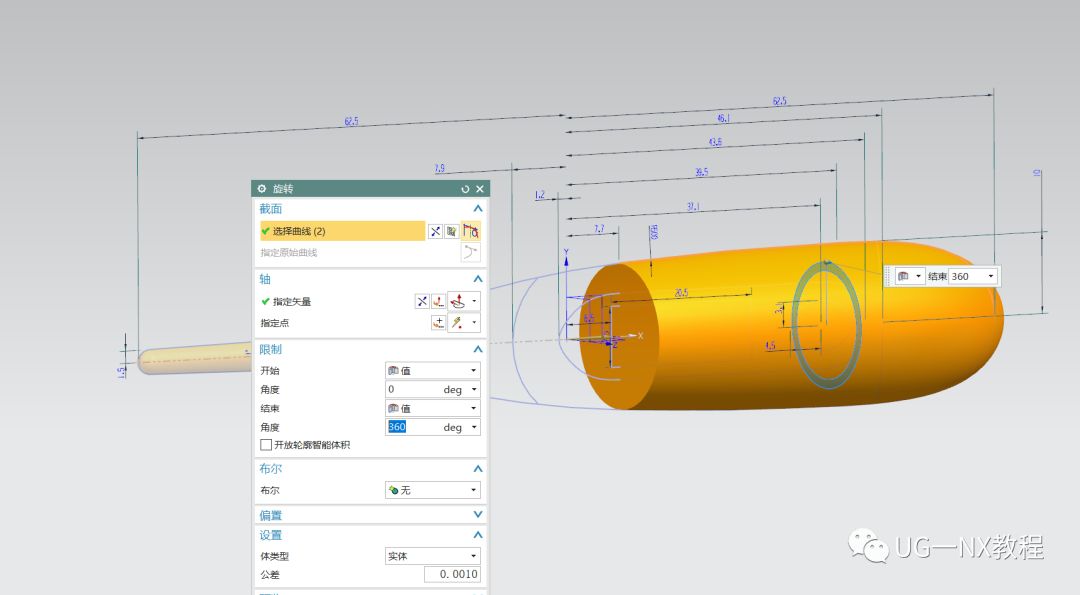Reverse the direction of 指定矢量

[422, 302]
